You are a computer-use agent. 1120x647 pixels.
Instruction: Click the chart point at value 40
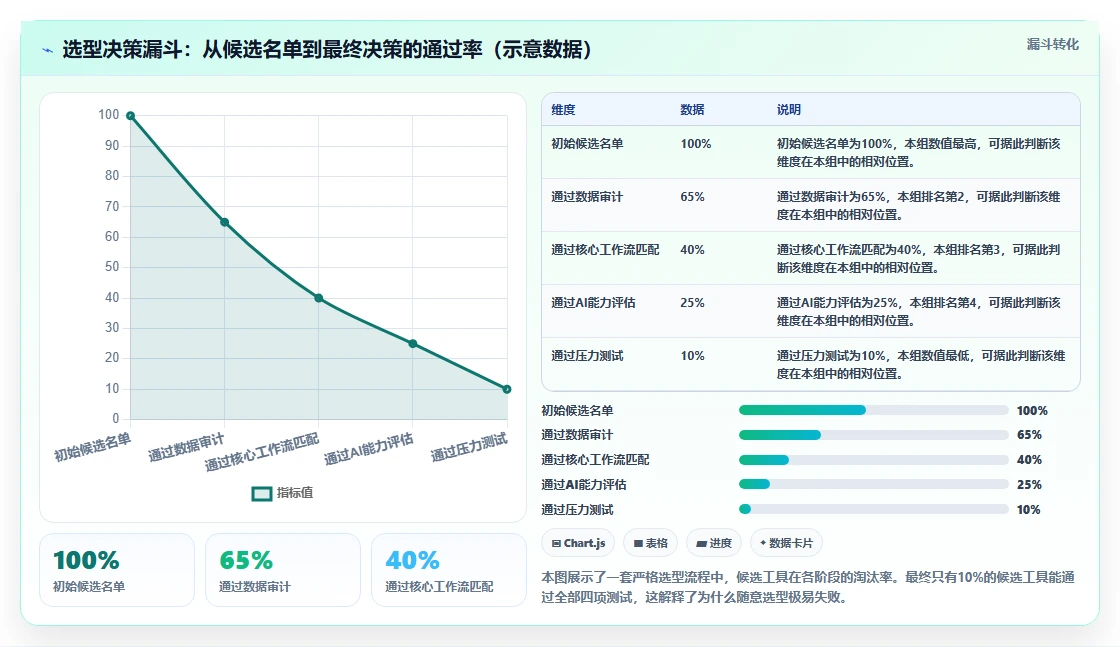pos(319,298)
